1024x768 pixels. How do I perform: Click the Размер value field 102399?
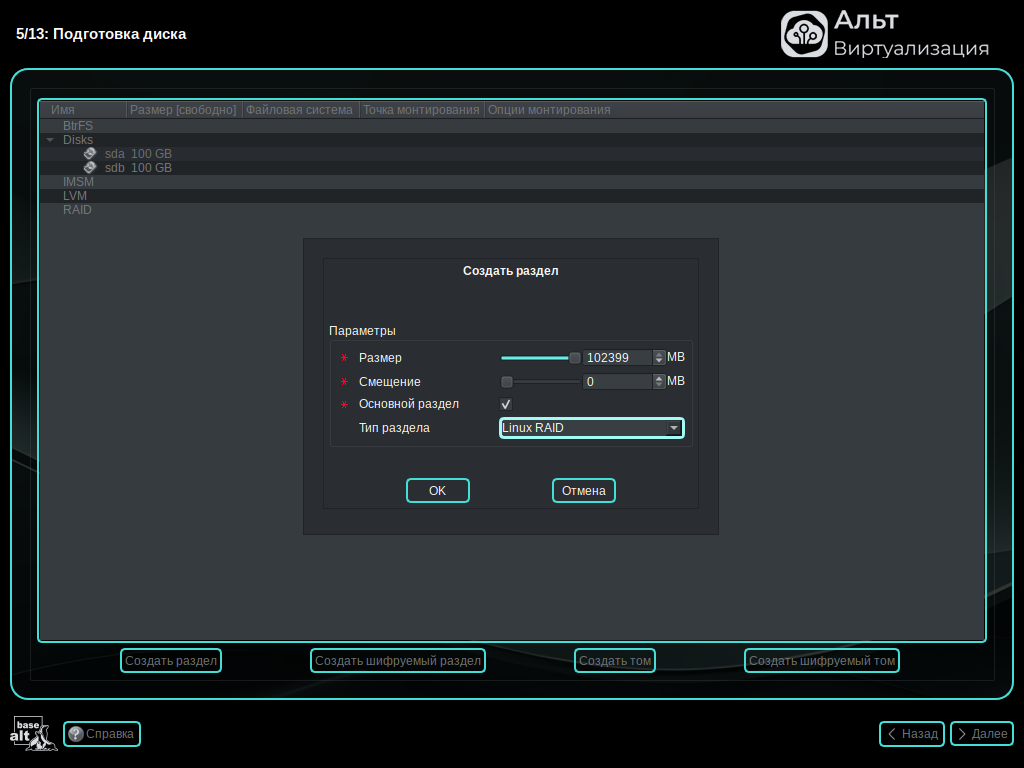[x=617, y=357]
